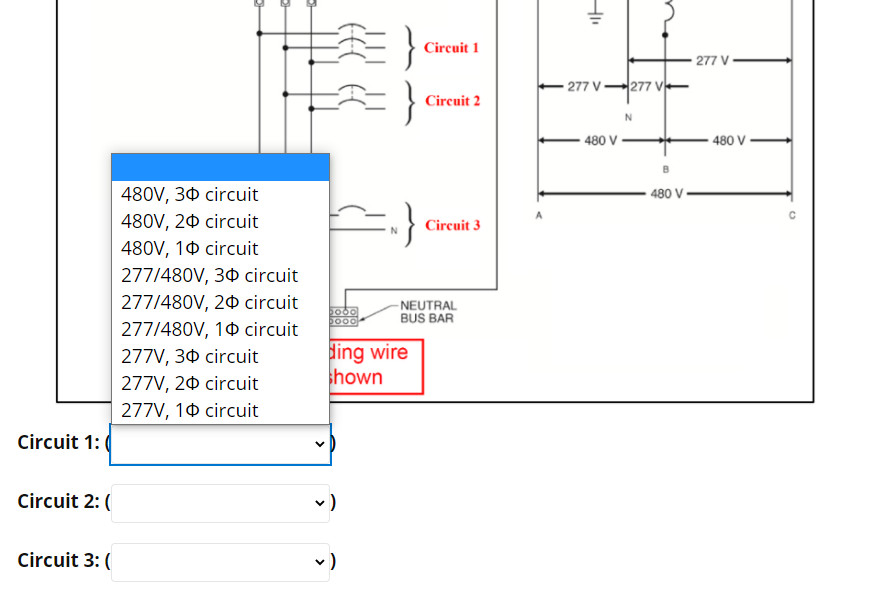
Task: Pick "277V, 3Φ circuit" from the menu
Action: [x=189, y=356]
